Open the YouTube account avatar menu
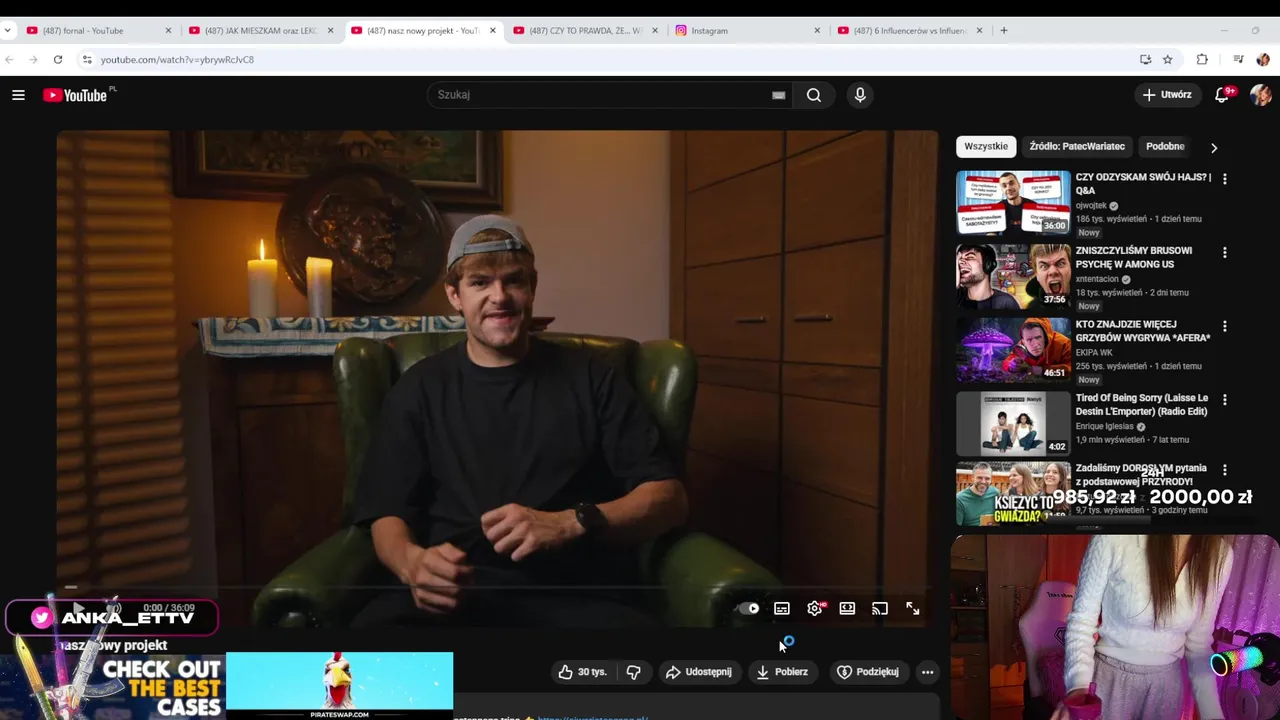The width and height of the screenshot is (1280, 720). tap(1260, 95)
